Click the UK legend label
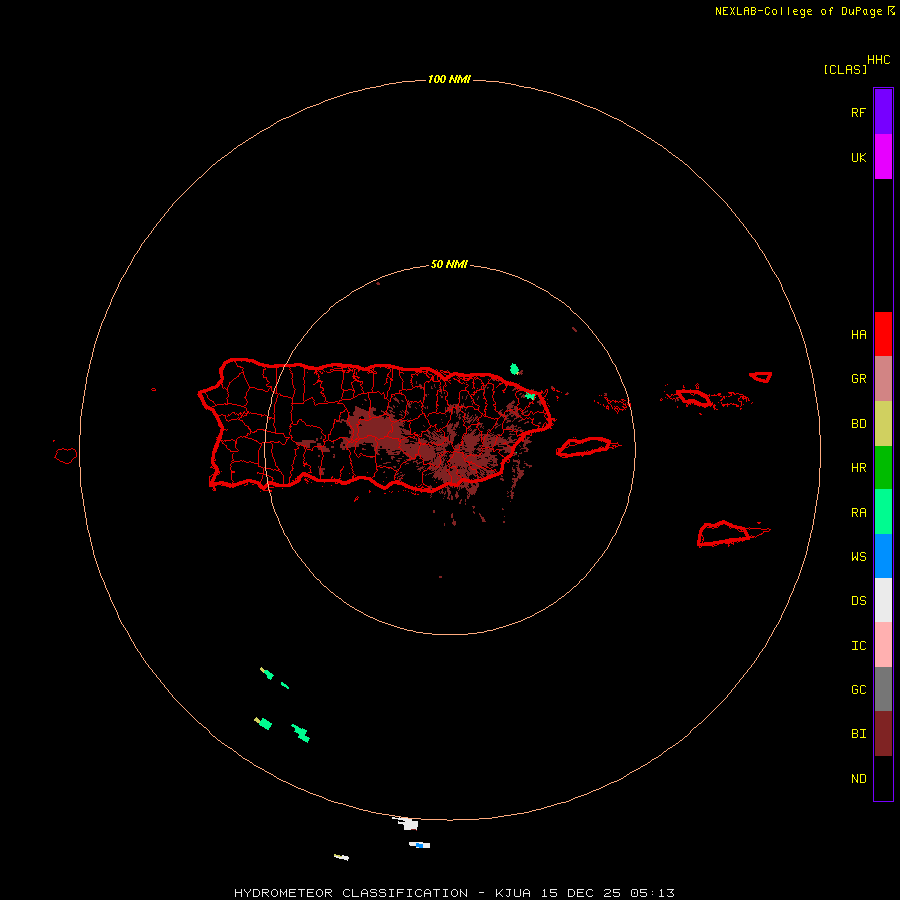 (858, 157)
